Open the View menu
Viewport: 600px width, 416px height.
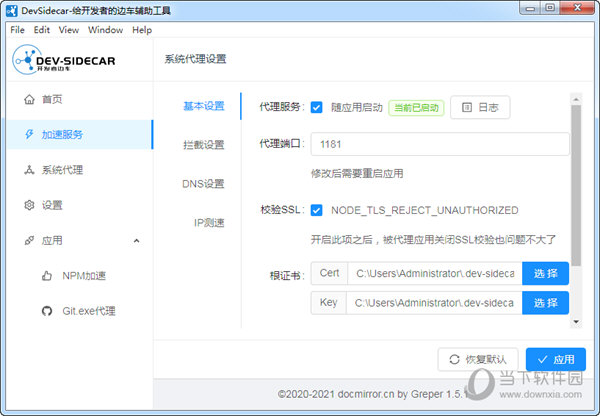[69, 30]
